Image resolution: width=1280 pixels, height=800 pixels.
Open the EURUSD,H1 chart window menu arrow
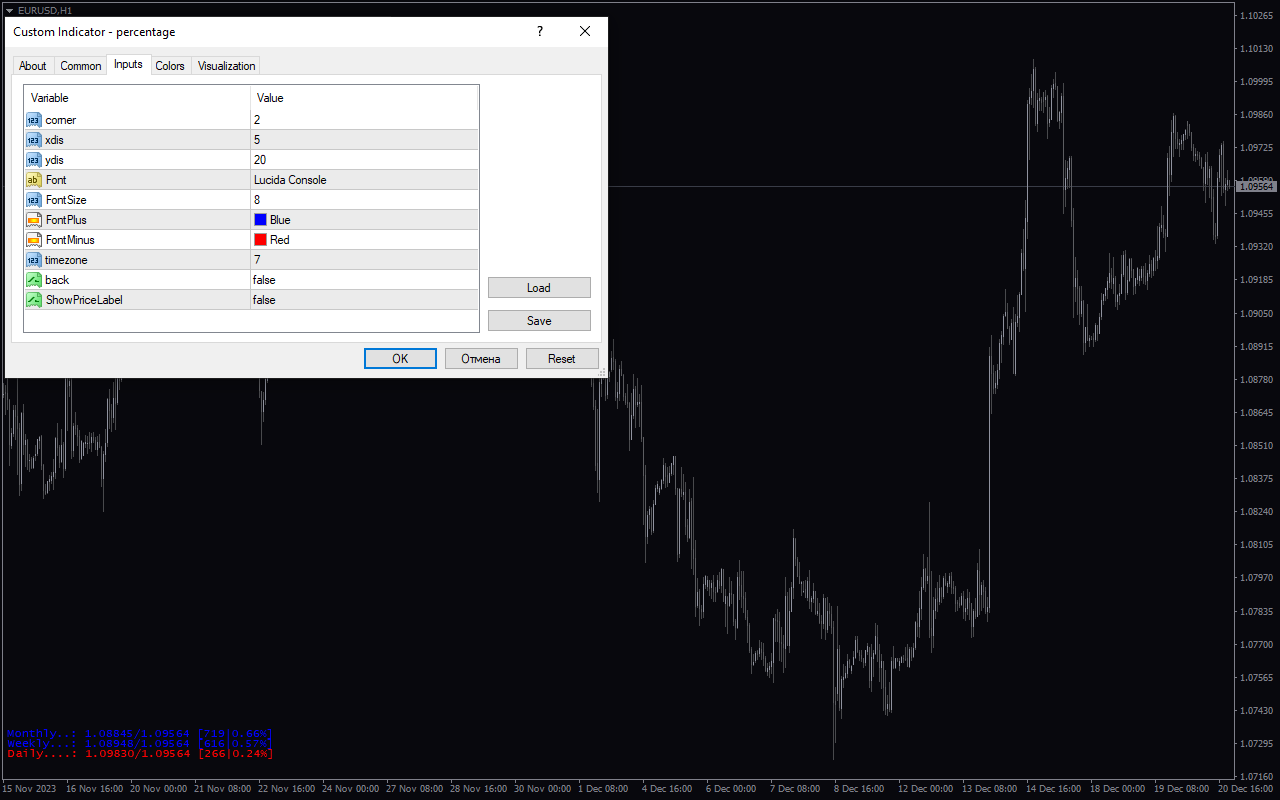(x=9, y=10)
